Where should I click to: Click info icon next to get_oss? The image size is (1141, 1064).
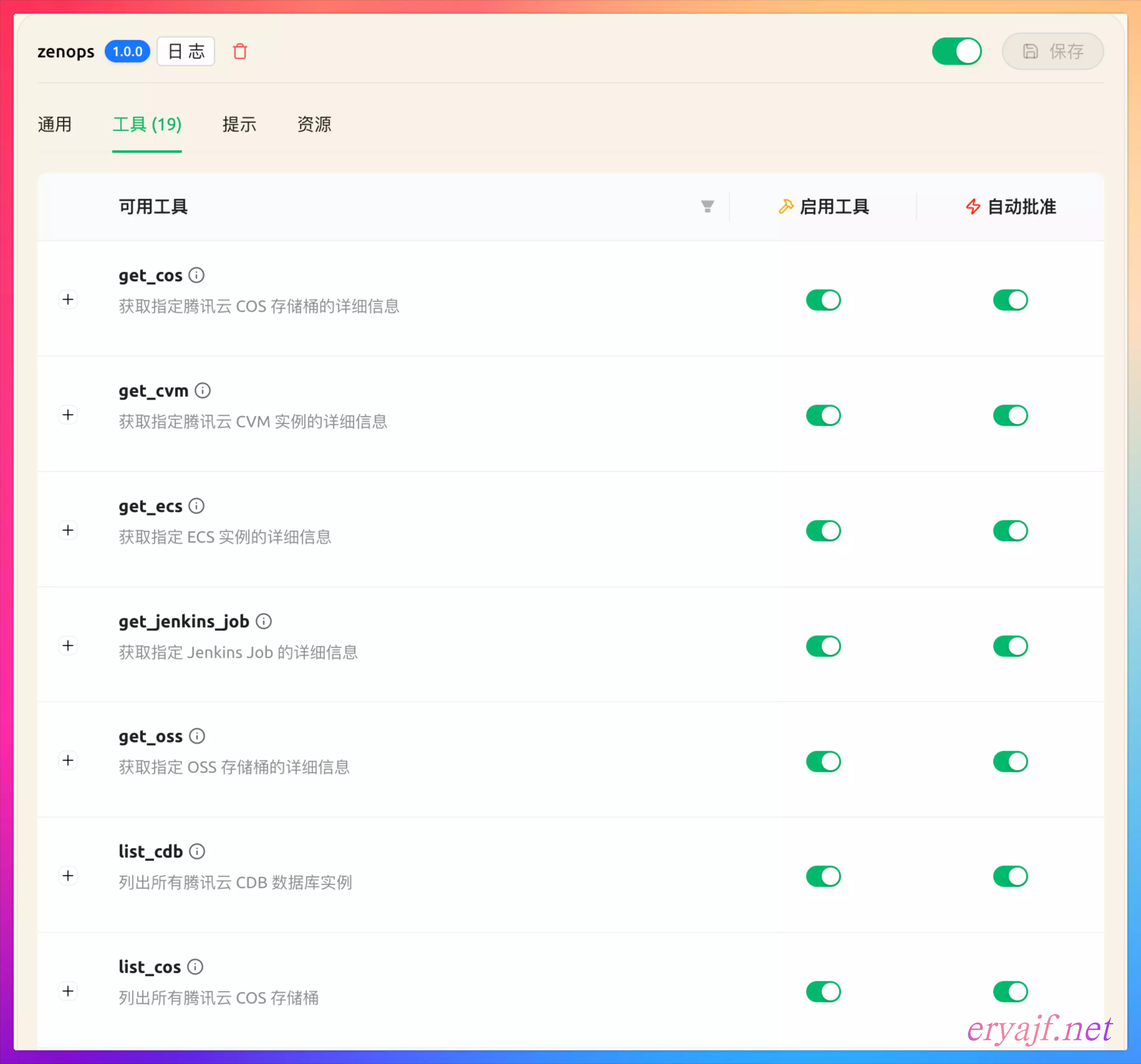(x=197, y=736)
